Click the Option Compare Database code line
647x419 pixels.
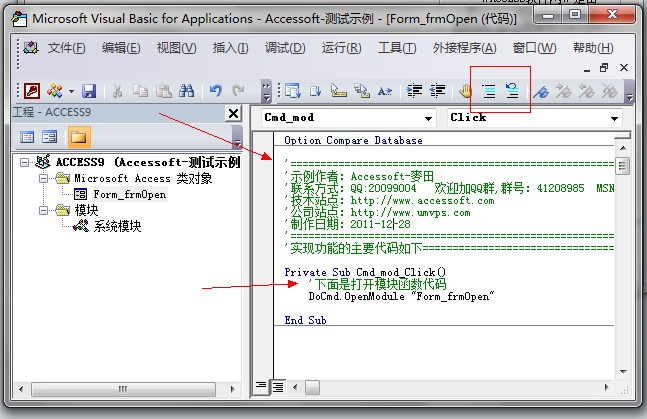click(x=353, y=140)
